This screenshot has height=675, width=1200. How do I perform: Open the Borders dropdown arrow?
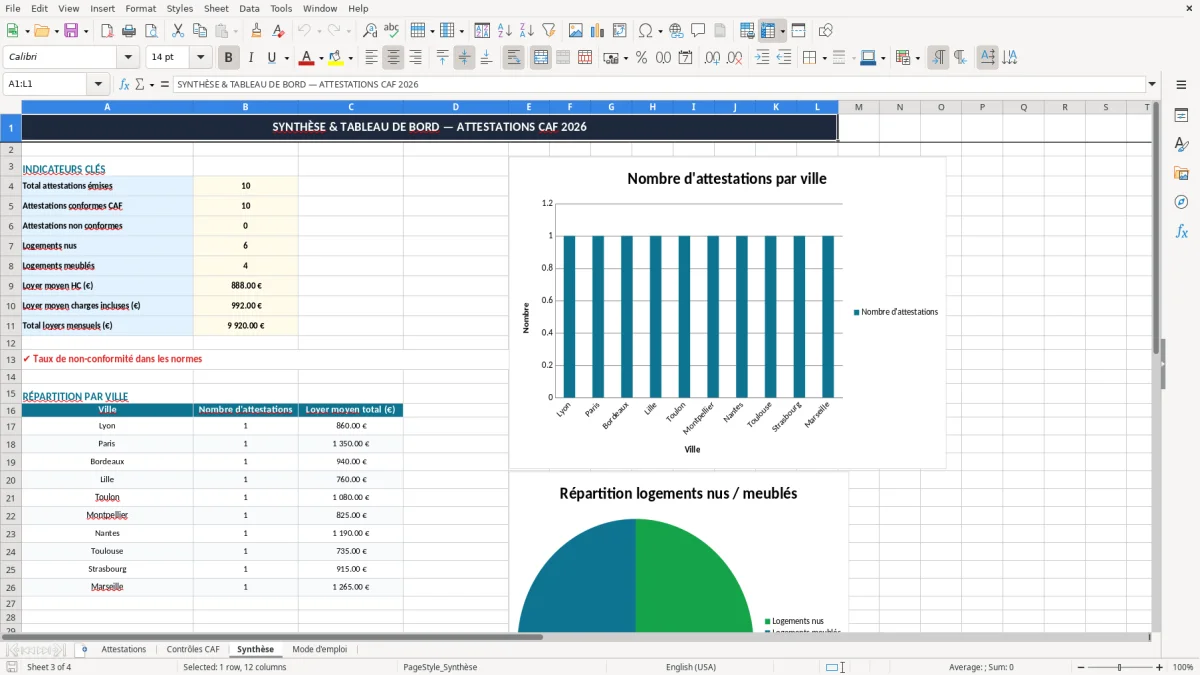pyautogui.click(x=824, y=58)
